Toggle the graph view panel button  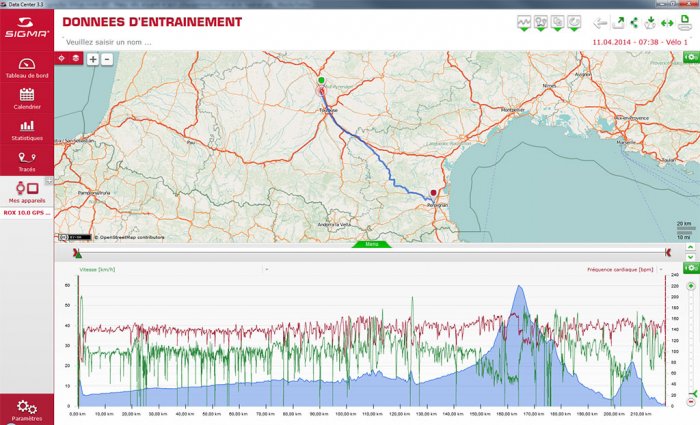[x=524, y=23]
